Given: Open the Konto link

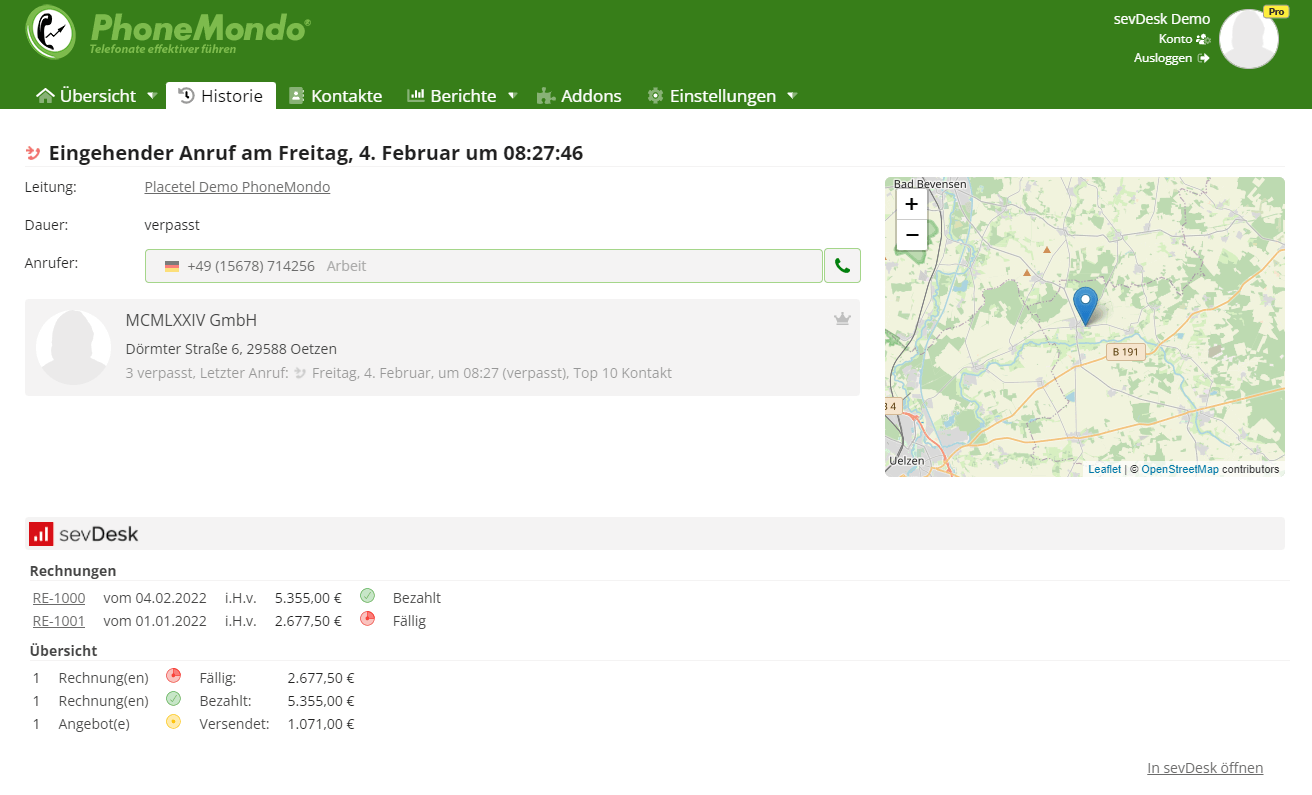Looking at the screenshot, I should click(x=1184, y=39).
